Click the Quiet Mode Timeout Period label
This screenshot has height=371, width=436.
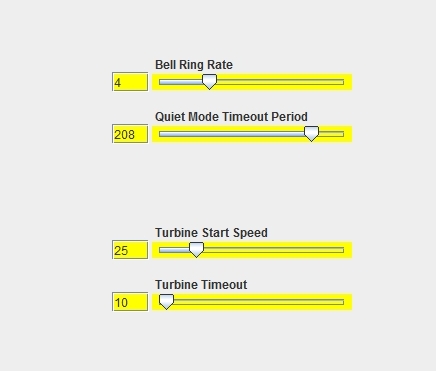[231, 117]
